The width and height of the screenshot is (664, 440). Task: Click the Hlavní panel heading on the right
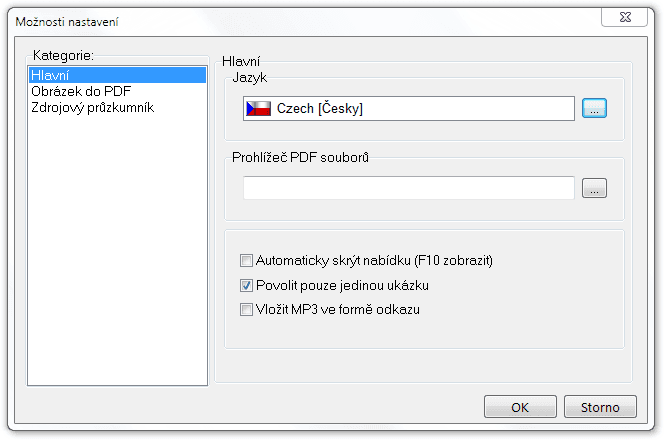(x=241, y=61)
